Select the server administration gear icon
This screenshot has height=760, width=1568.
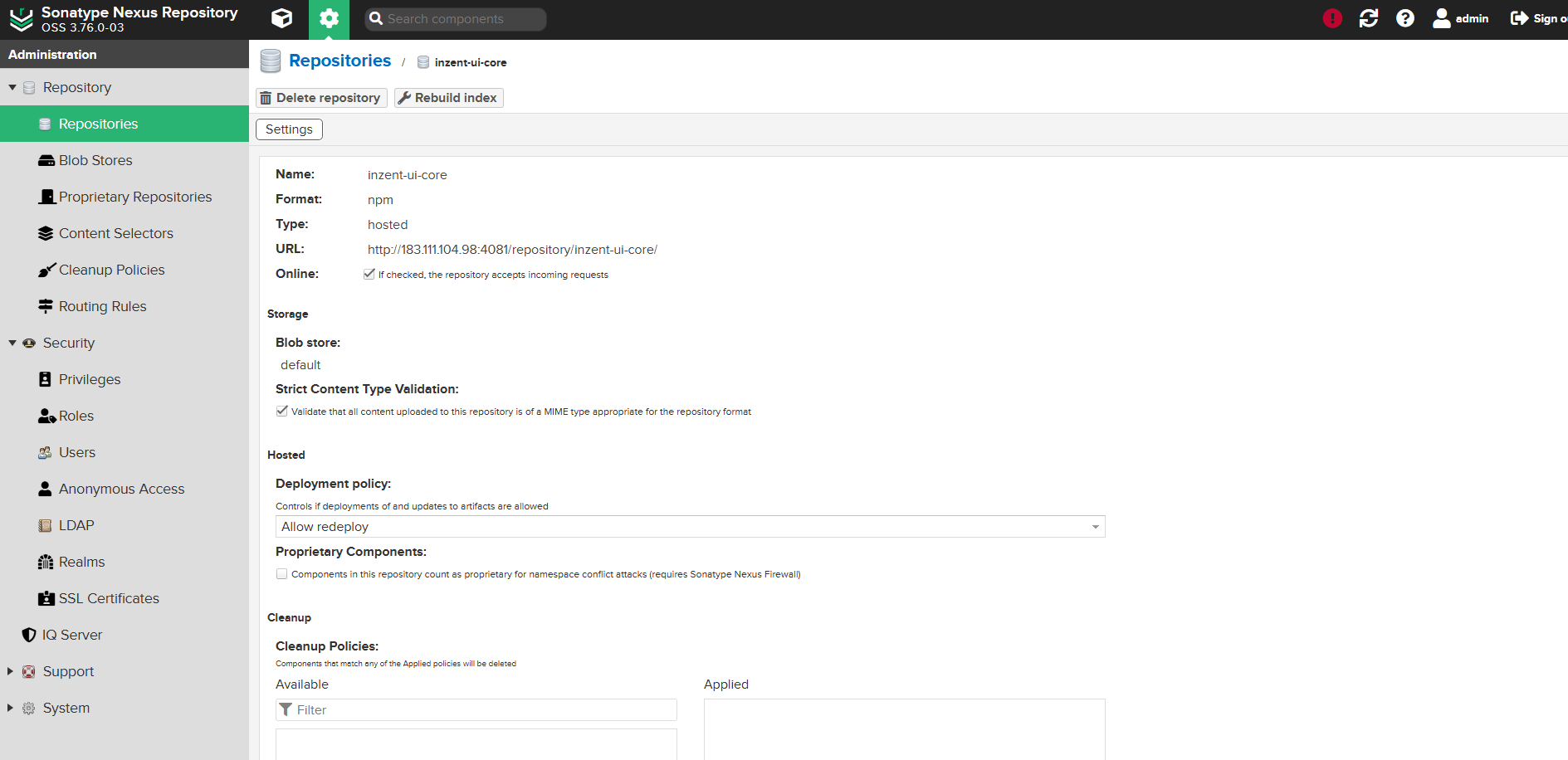point(329,18)
